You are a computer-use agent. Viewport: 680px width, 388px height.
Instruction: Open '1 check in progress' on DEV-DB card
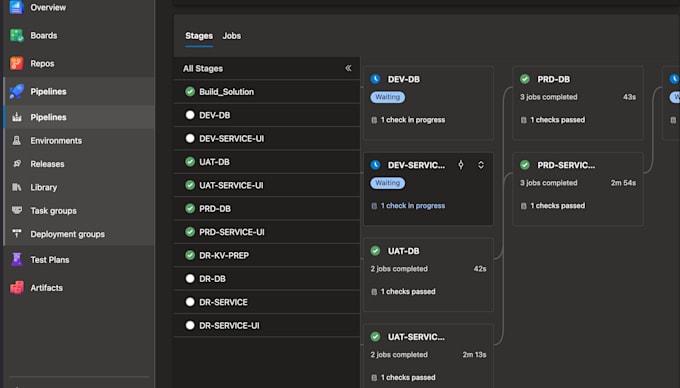[413, 120]
